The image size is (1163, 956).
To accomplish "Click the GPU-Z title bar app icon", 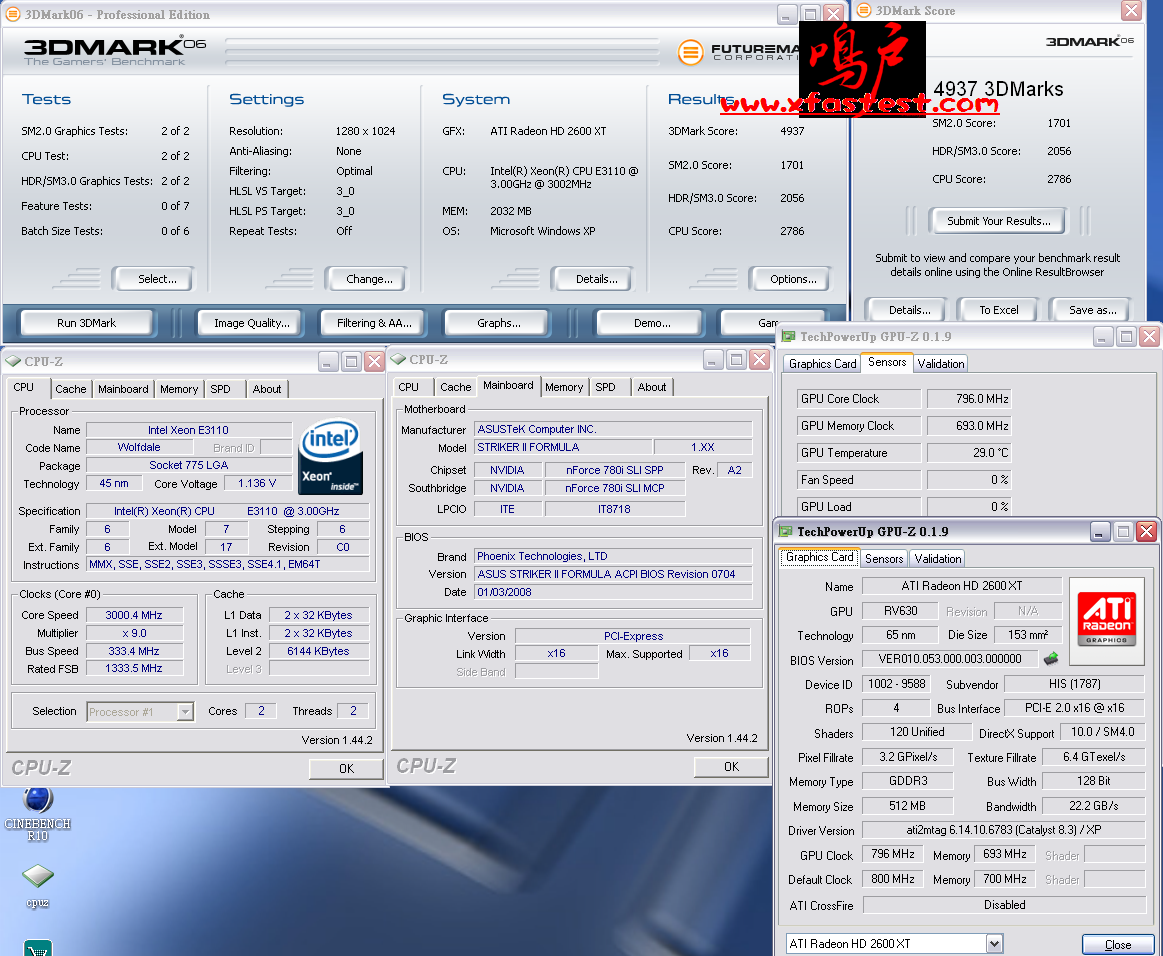I will [x=786, y=531].
